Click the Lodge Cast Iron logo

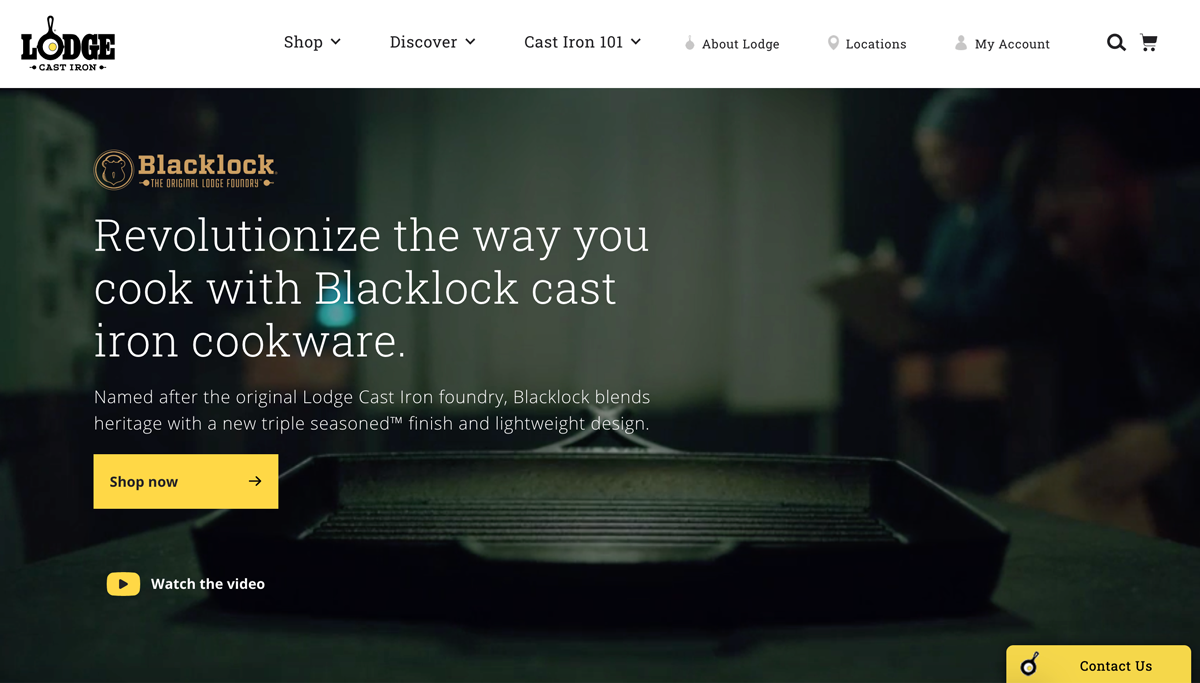click(x=68, y=44)
